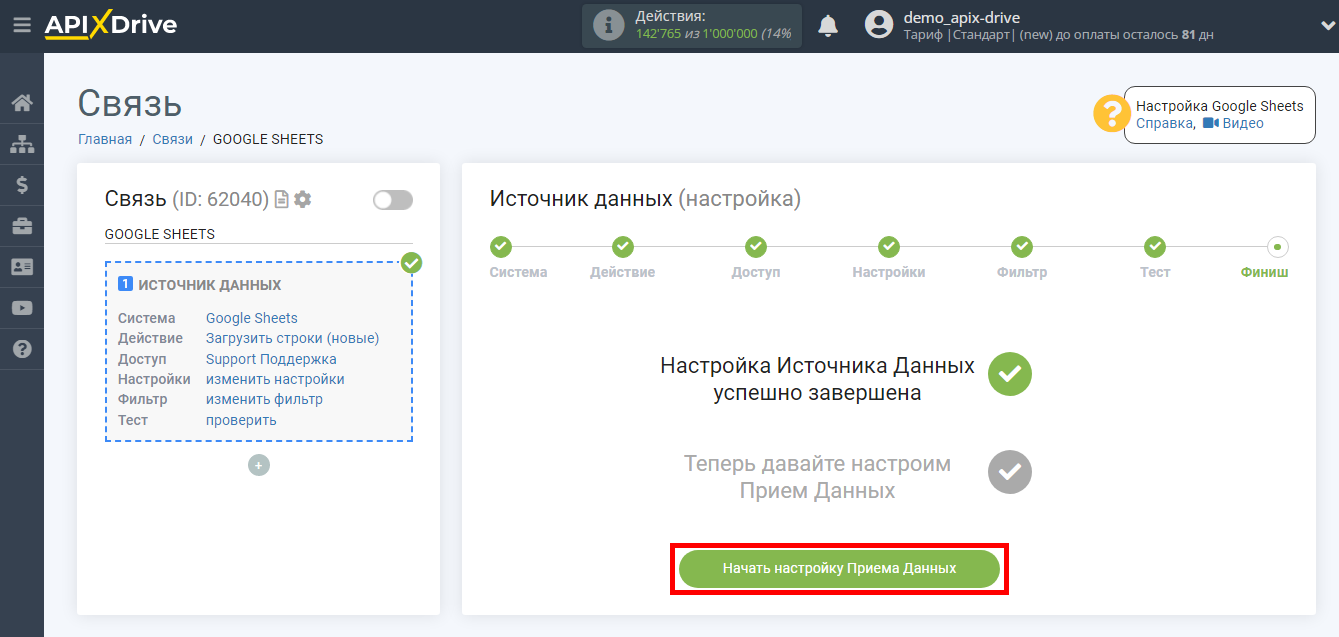The height and width of the screenshot is (637, 1339).
Task: Go to Главная breadcrumb
Action: click(105, 139)
